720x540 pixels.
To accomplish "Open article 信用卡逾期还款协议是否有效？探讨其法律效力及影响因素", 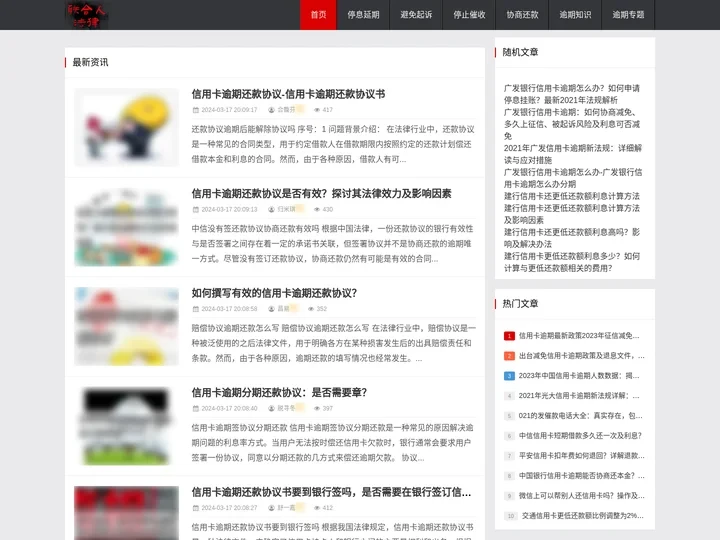I will click(x=321, y=194).
